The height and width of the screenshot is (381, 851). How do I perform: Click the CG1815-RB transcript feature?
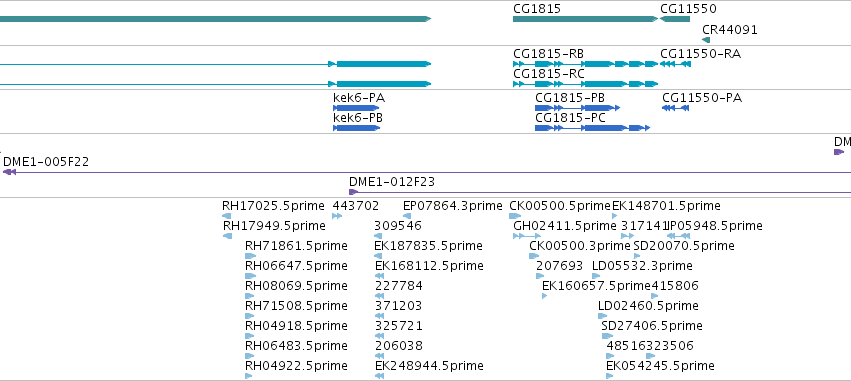[586, 64]
